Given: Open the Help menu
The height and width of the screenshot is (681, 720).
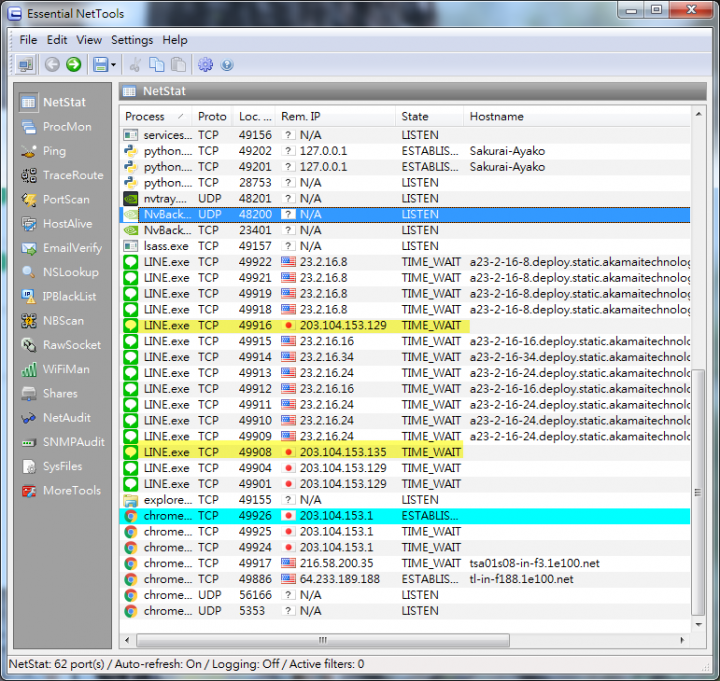Looking at the screenshot, I should point(175,40).
